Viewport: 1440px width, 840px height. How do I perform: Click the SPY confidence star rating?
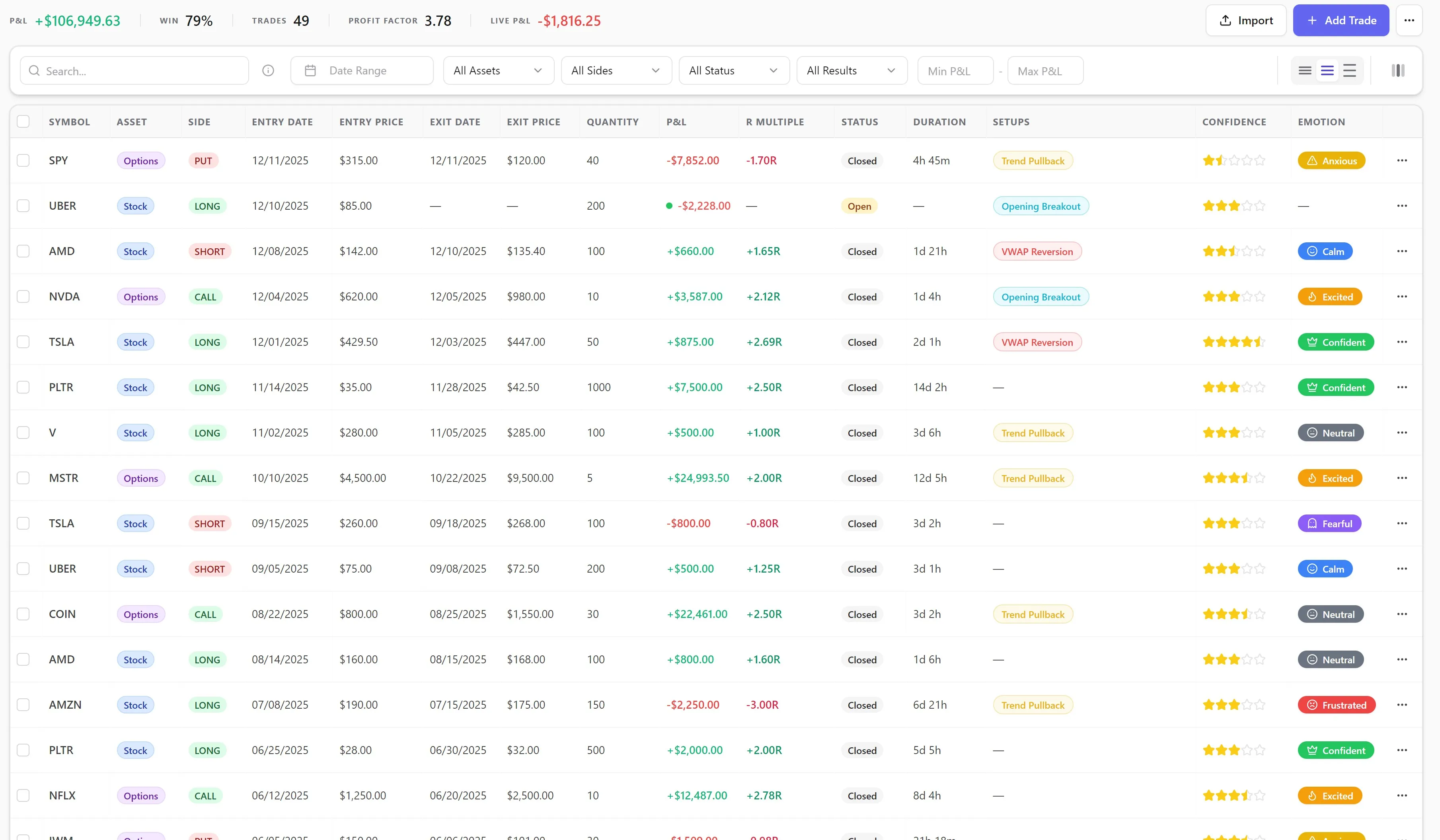pyautogui.click(x=1234, y=161)
